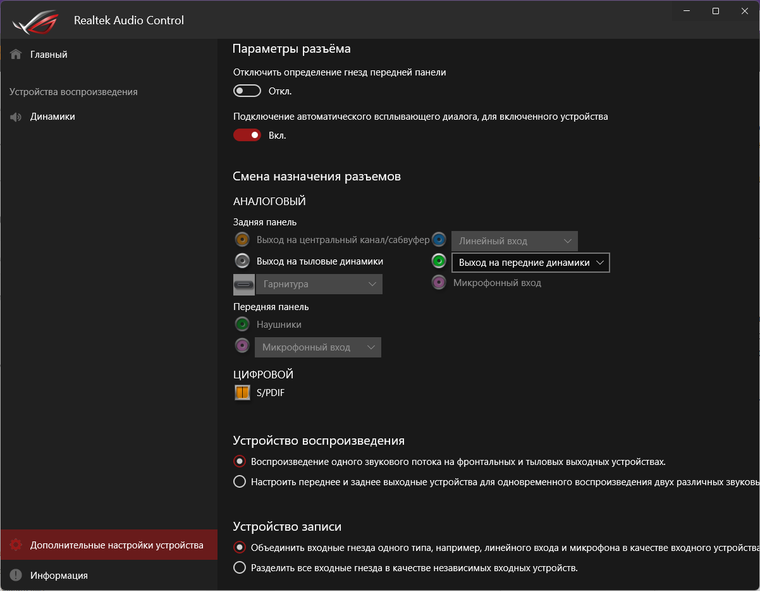The width and height of the screenshot is (760, 591).
Task: Minimize the Realtek Audio Control window
Action: point(686,11)
